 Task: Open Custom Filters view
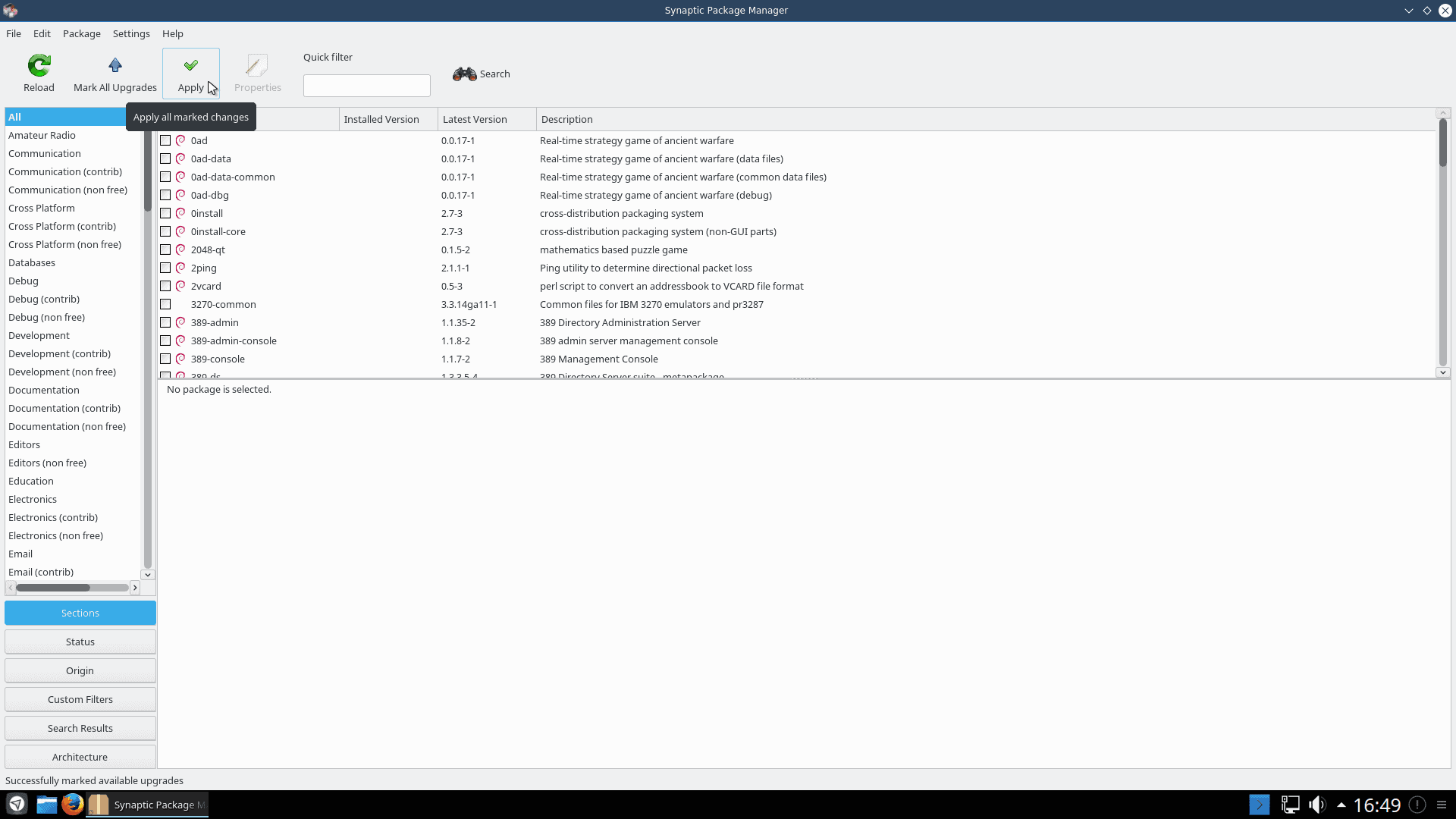click(80, 699)
